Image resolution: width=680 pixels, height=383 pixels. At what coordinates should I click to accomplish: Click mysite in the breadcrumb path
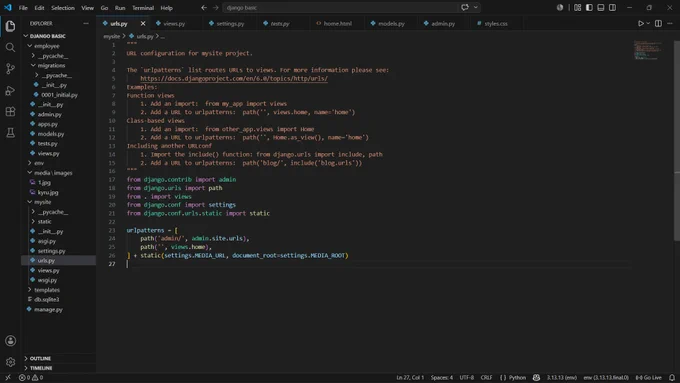[111, 36]
